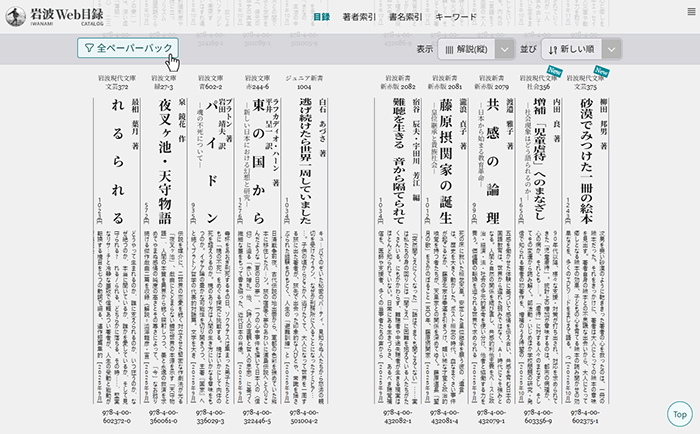This screenshot has height=434, width=700.
Task: Open the book 共感の論理
Action: 493,161
